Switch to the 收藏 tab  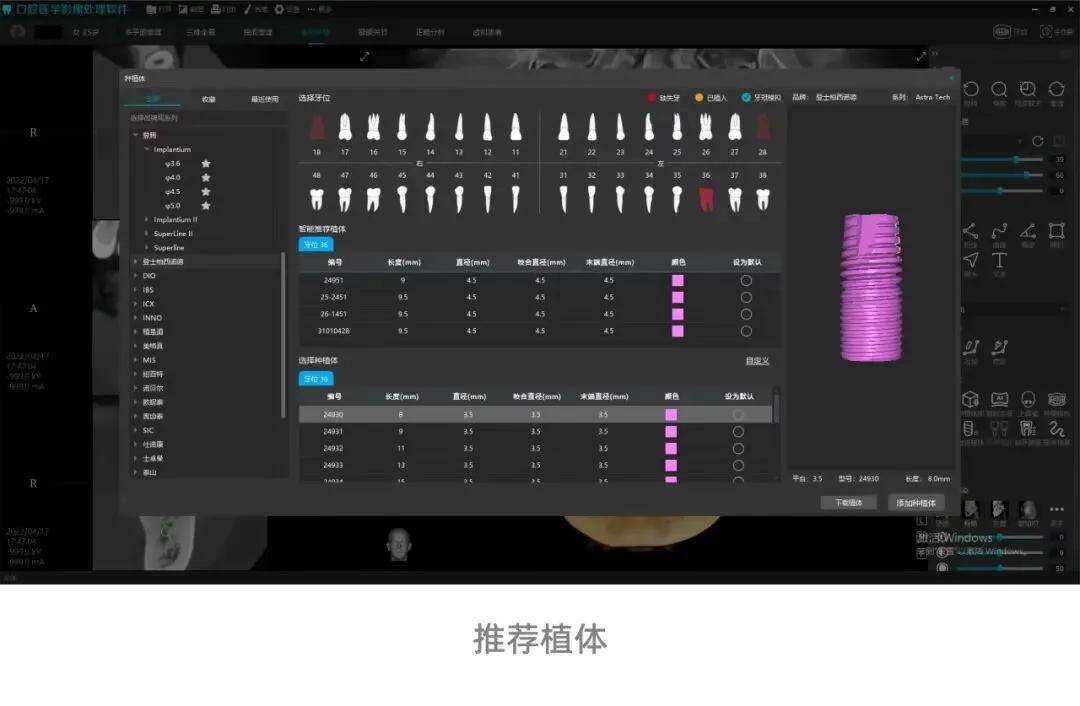(208, 99)
